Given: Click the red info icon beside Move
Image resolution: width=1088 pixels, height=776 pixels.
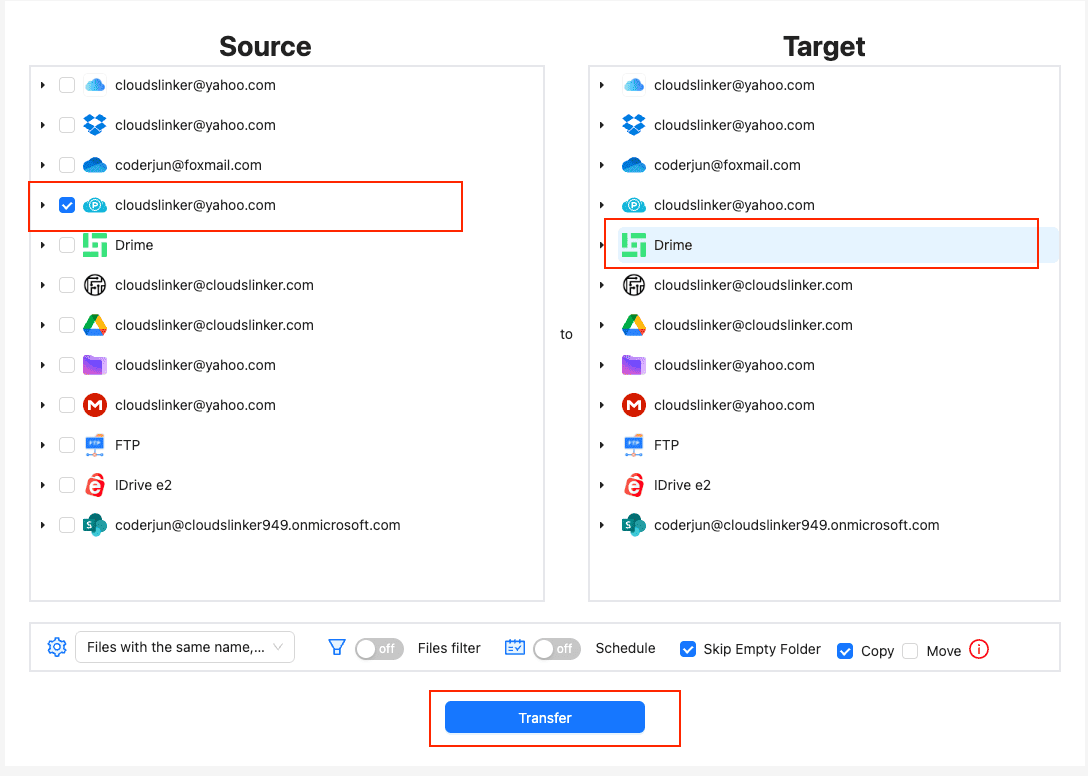Looking at the screenshot, I should pyautogui.click(x=979, y=650).
